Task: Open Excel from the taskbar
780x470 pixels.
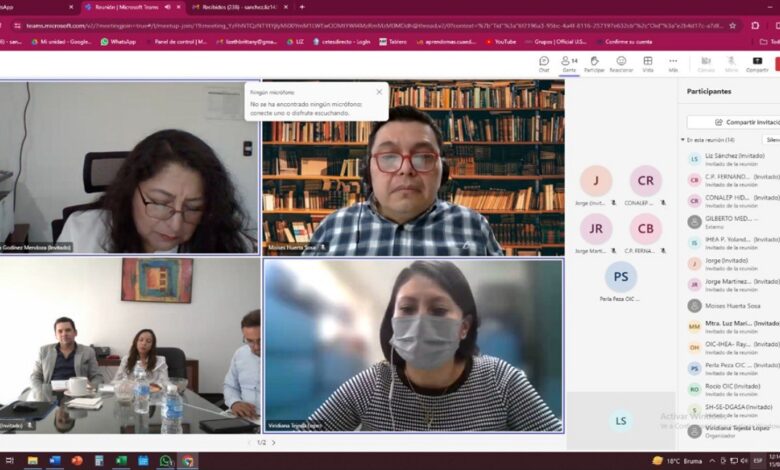Action: click(121, 461)
